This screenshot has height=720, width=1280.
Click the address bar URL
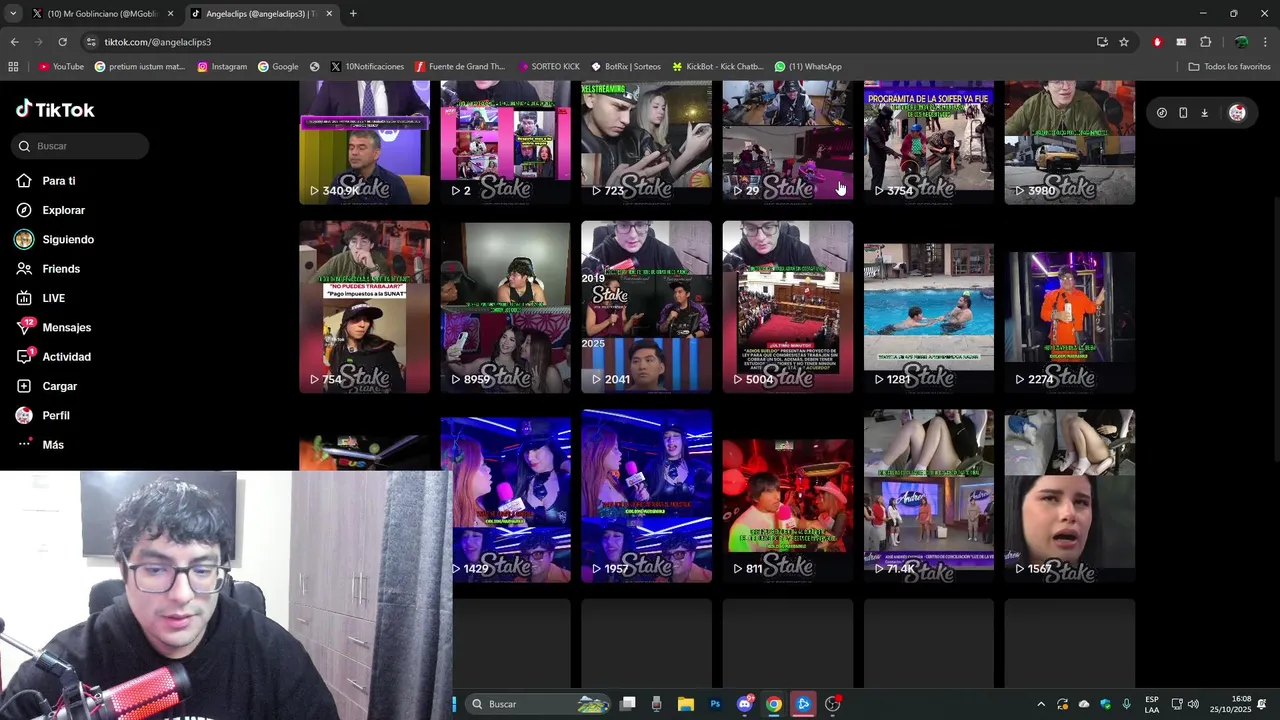coord(158,42)
